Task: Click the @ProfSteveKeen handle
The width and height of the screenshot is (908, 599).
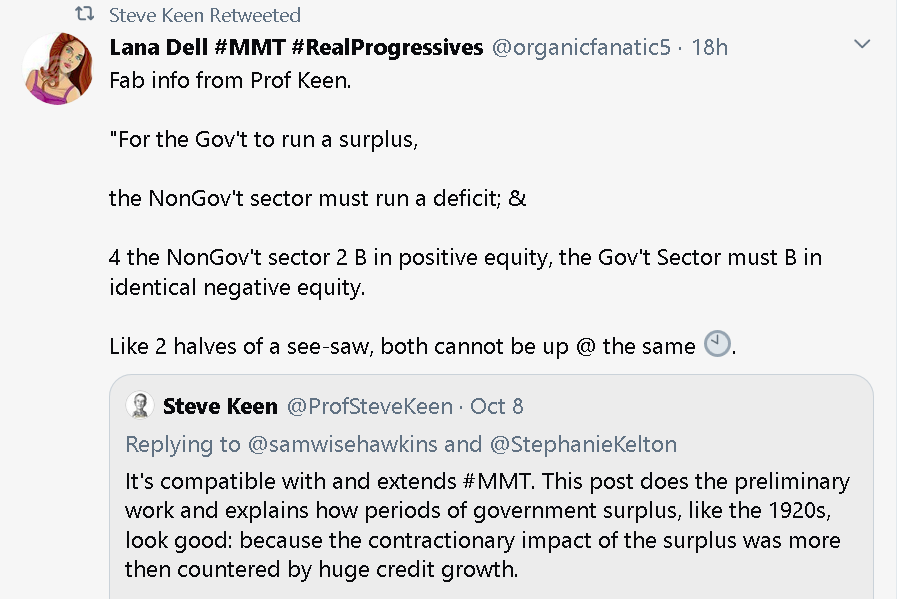Action: click(370, 407)
